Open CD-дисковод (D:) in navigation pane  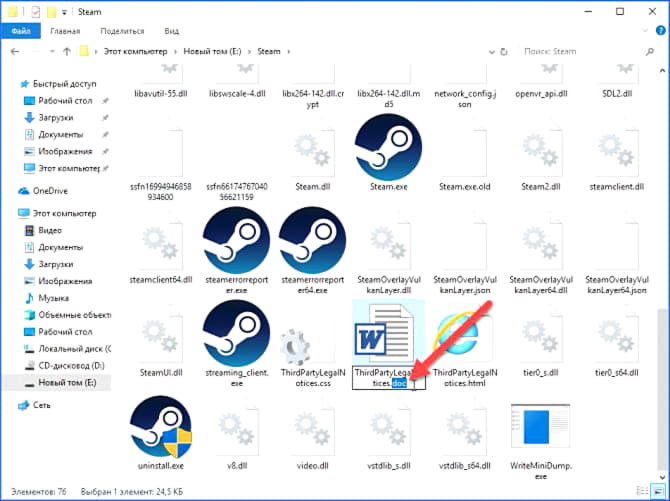point(71,365)
